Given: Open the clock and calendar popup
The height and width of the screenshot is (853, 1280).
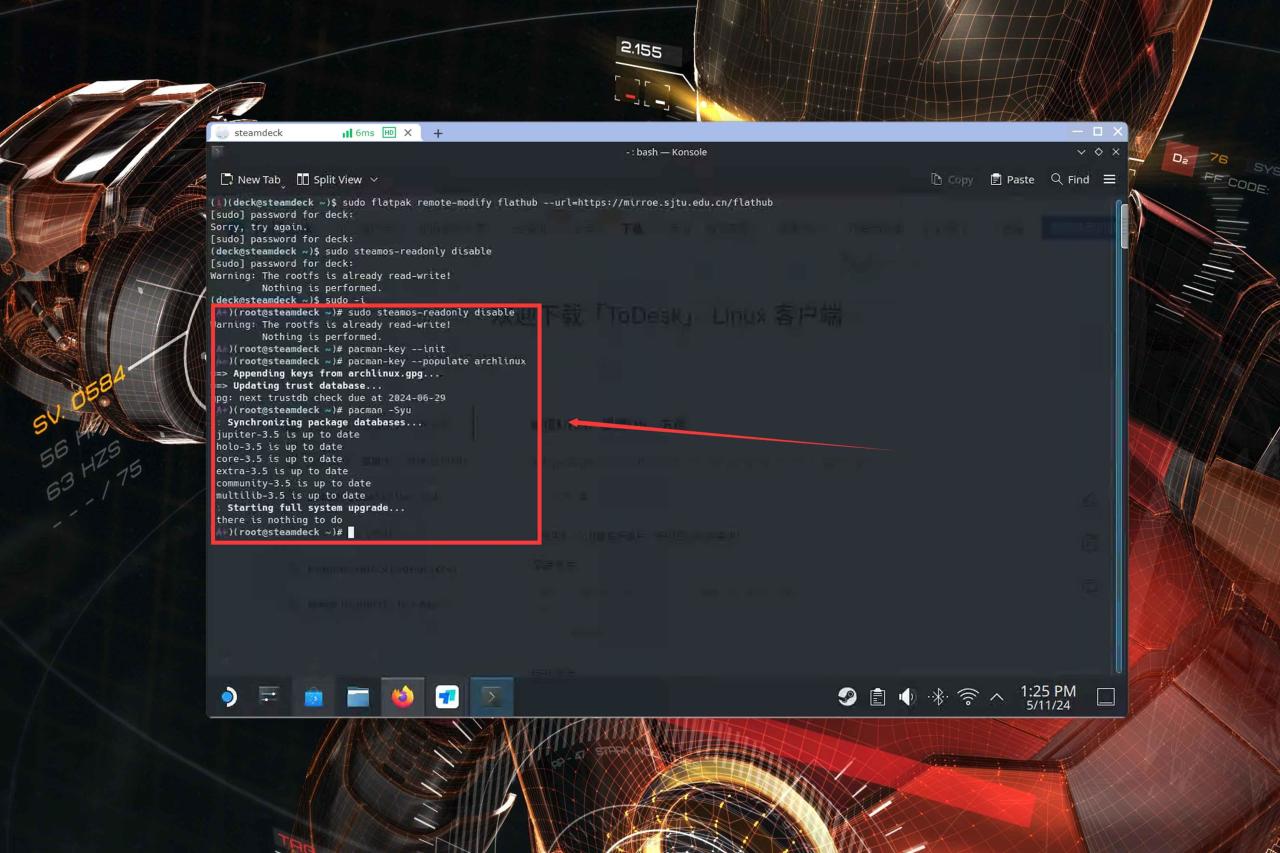Looking at the screenshot, I should [1048, 697].
